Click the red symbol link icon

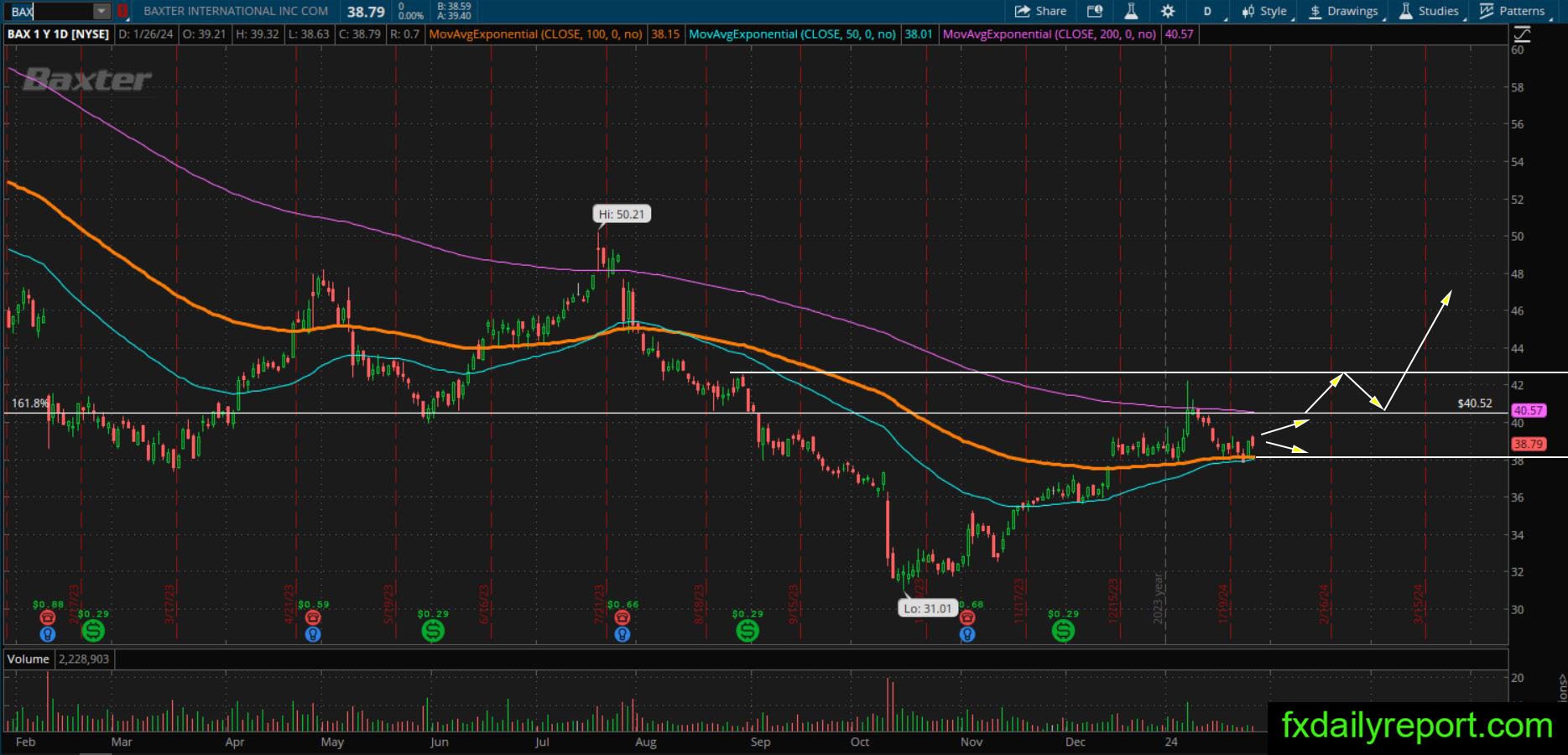[x=122, y=12]
